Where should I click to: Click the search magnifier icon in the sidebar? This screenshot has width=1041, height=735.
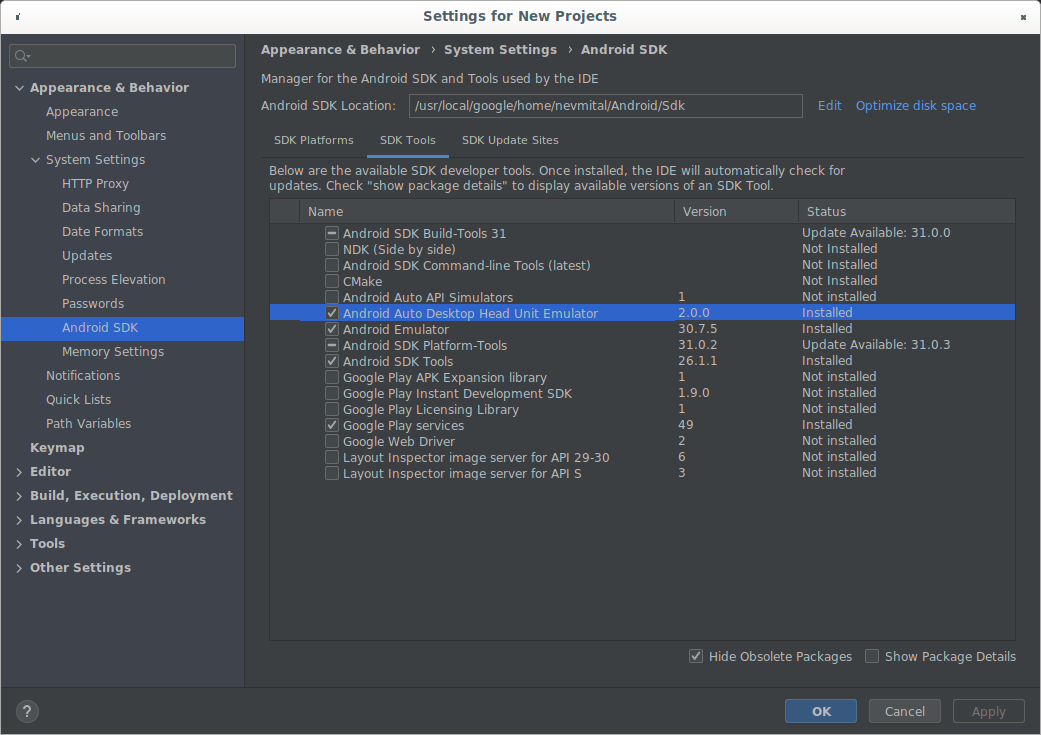(21, 56)
